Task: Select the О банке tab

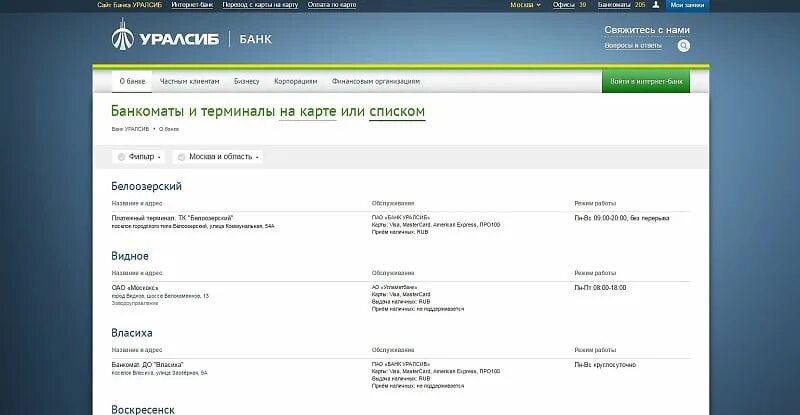Action: click(x=132, y=81)
